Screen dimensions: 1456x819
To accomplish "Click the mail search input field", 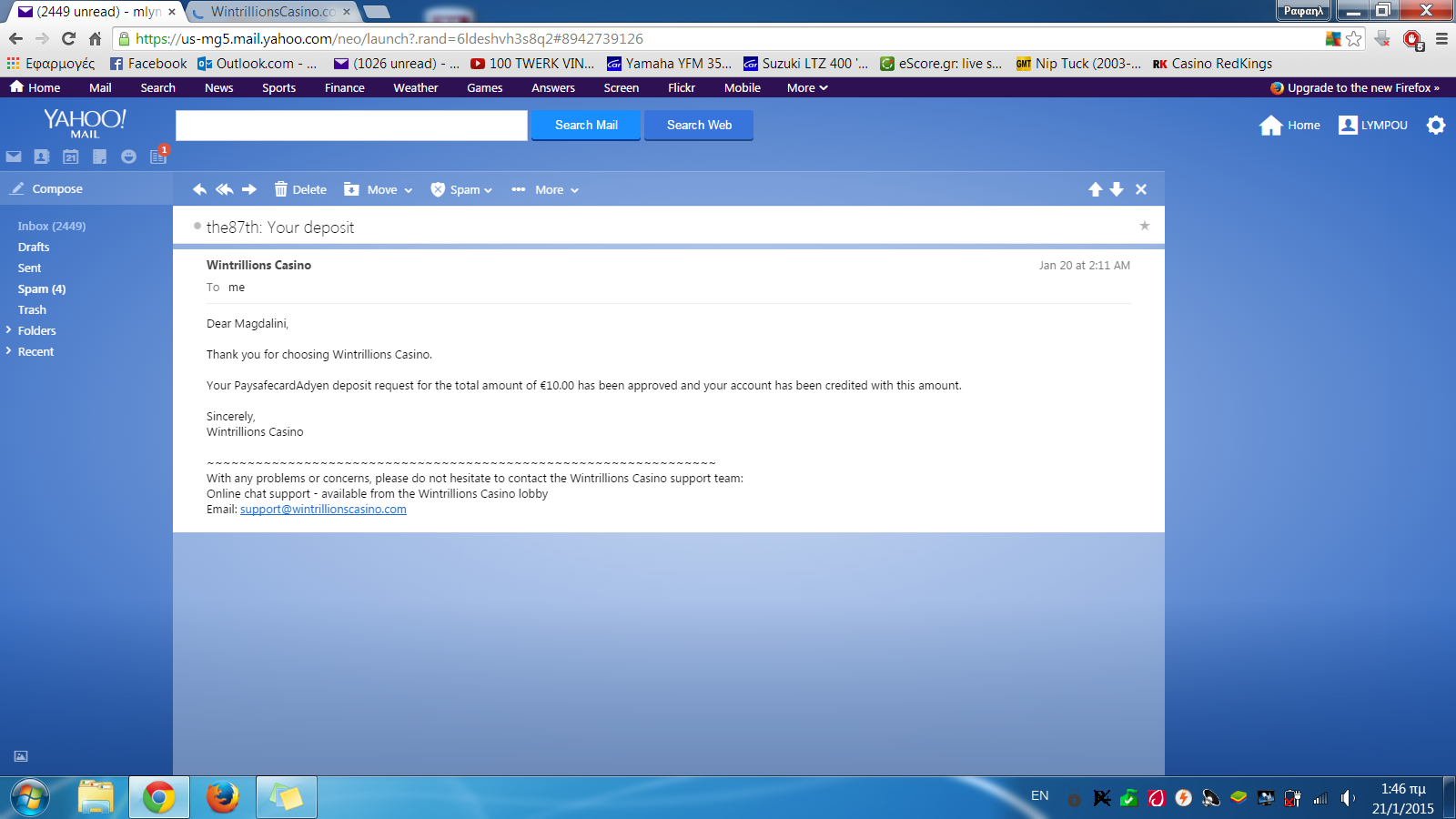I will coord(351,126).
